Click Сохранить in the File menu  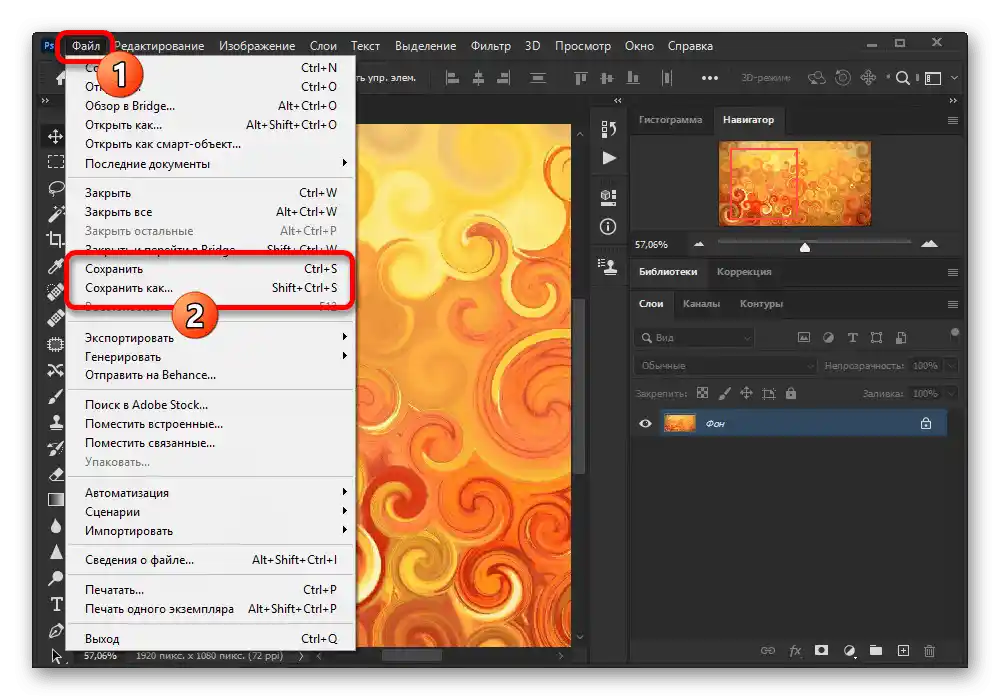(210, 269)
